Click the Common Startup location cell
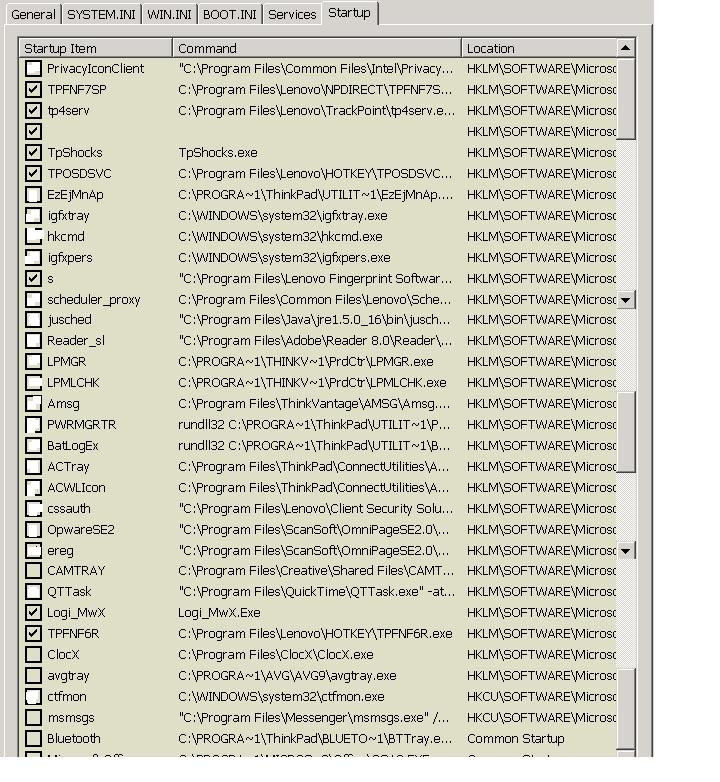720x782 pixels. tap(516, 738)
